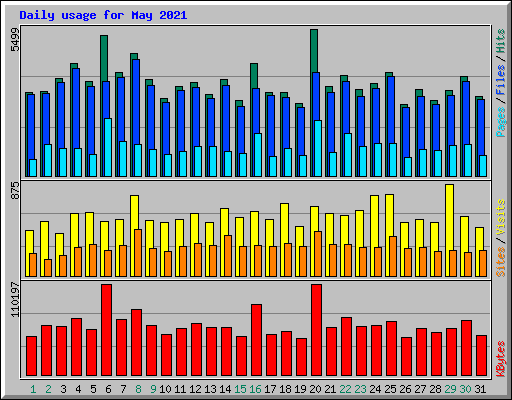
Task: Click the 5499 axis value
Action: (x=15, y=40)
